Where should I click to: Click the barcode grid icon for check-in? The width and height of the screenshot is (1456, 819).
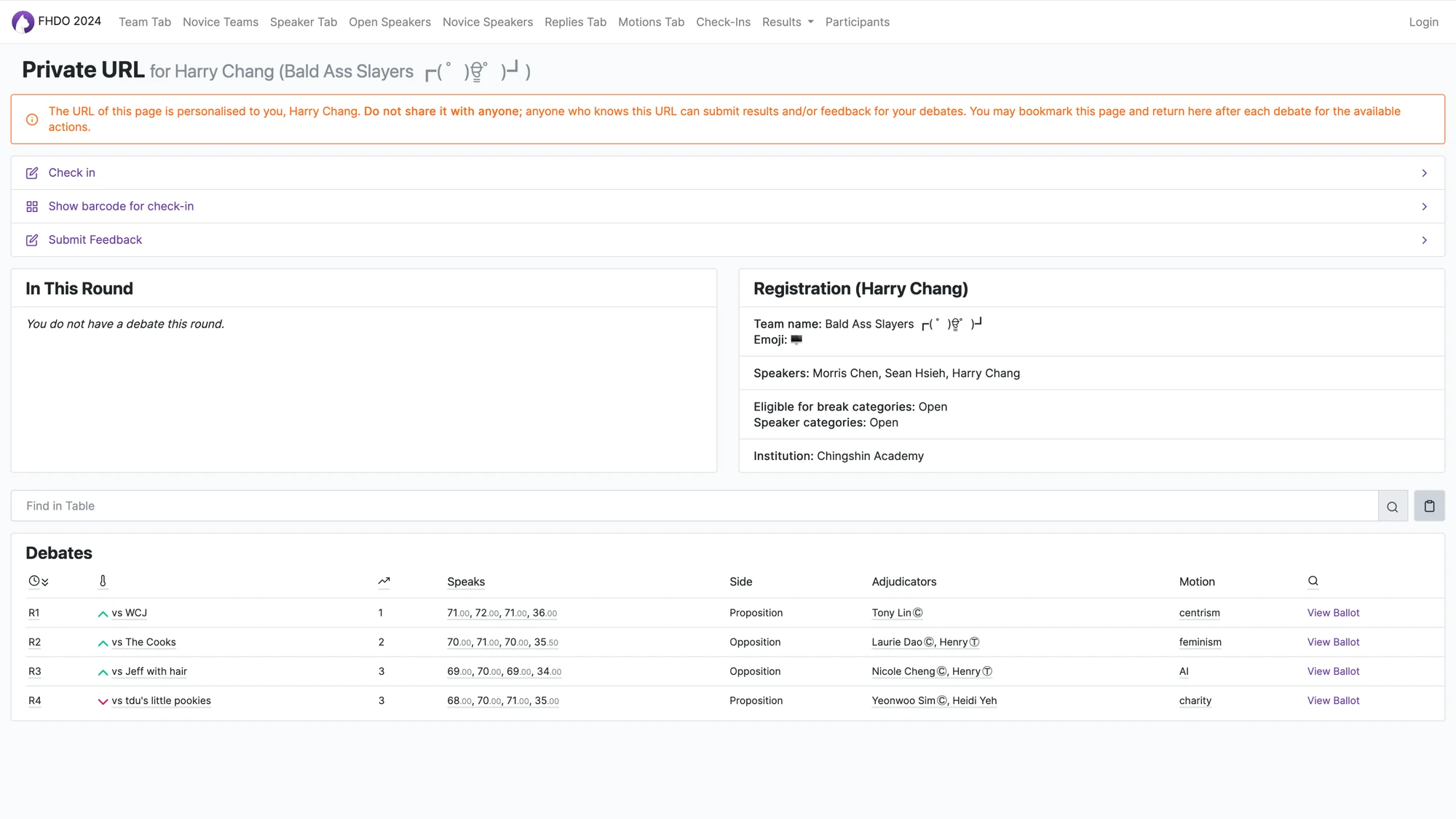click(32, 207)
